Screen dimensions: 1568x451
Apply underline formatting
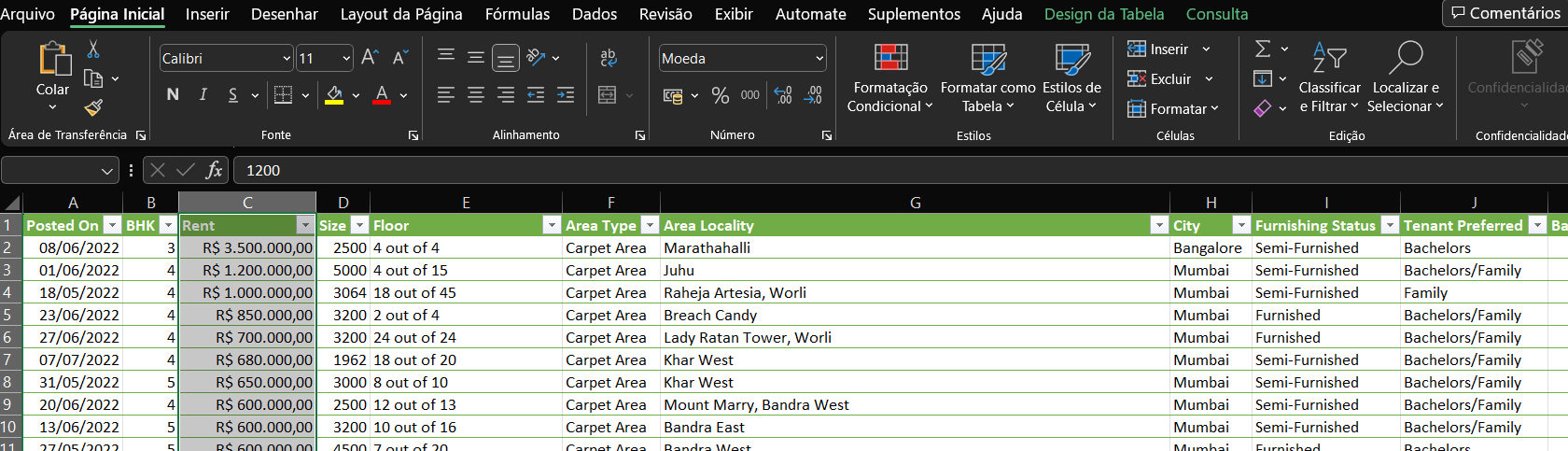(x=232, y=94)
